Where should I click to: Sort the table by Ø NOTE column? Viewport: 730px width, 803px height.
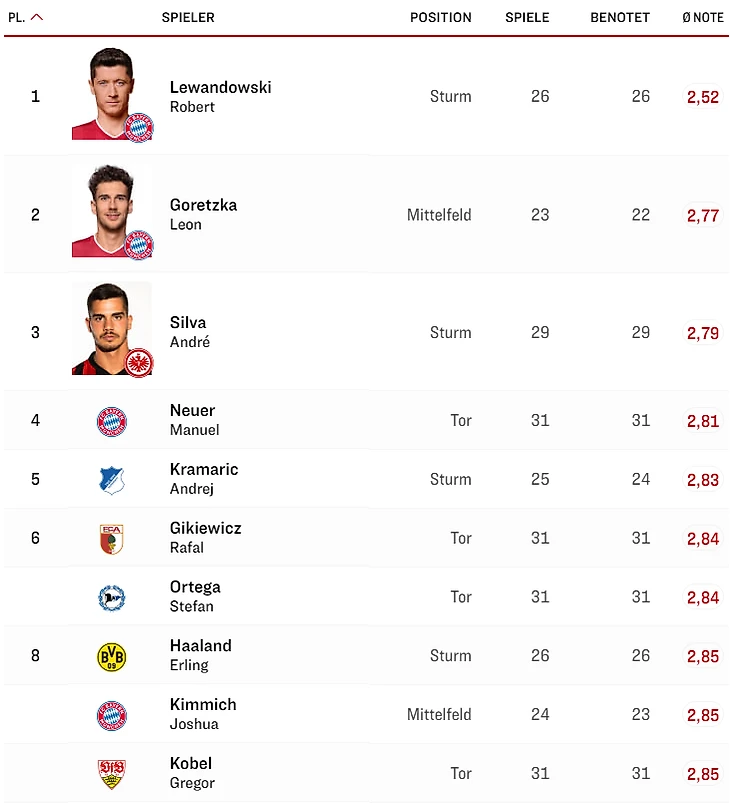(702, 17)
